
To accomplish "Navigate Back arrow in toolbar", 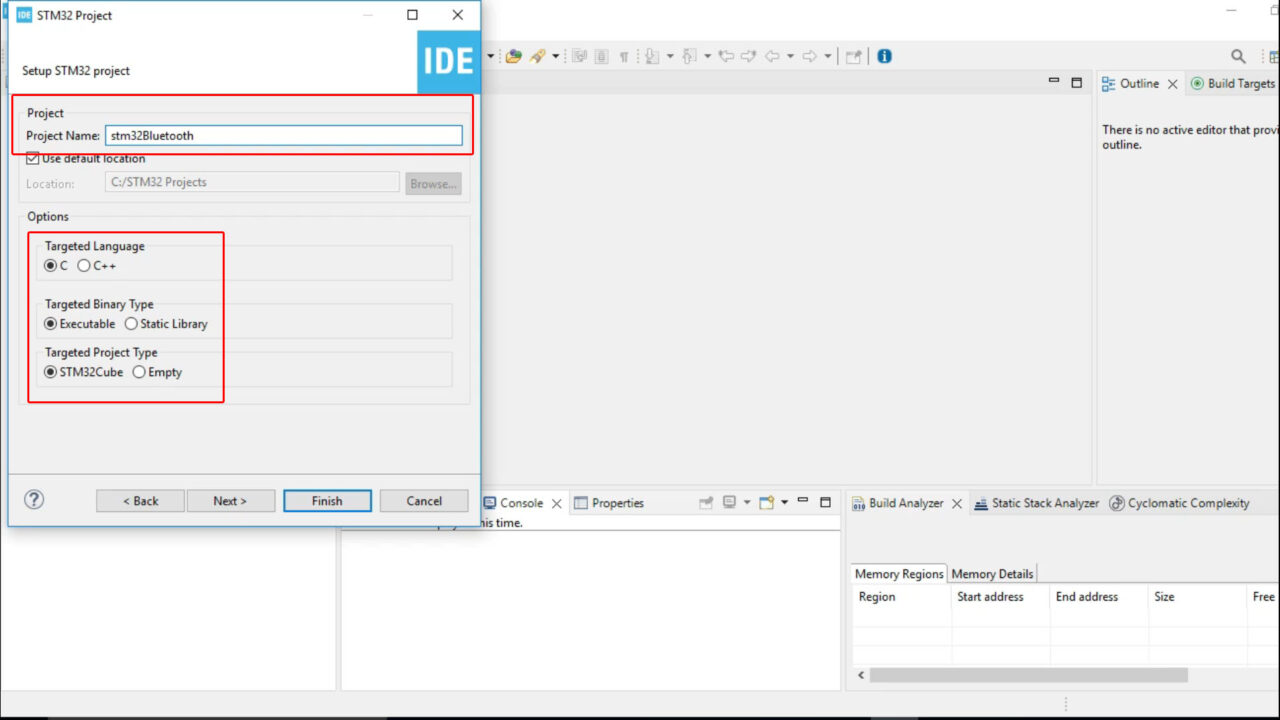I will pyautogui.click(x=772, y=57).
